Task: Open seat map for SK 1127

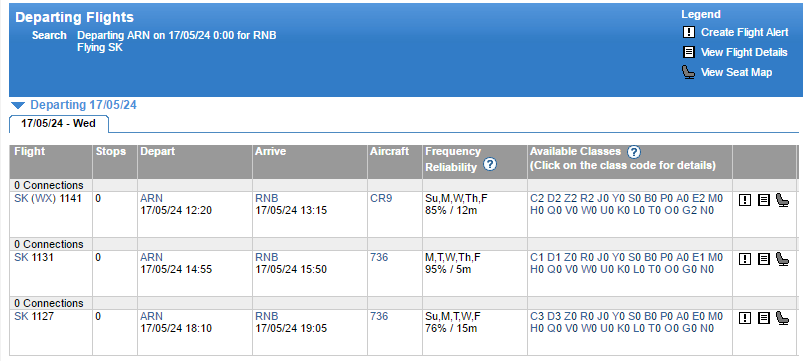Action: [x=783, y=318]
